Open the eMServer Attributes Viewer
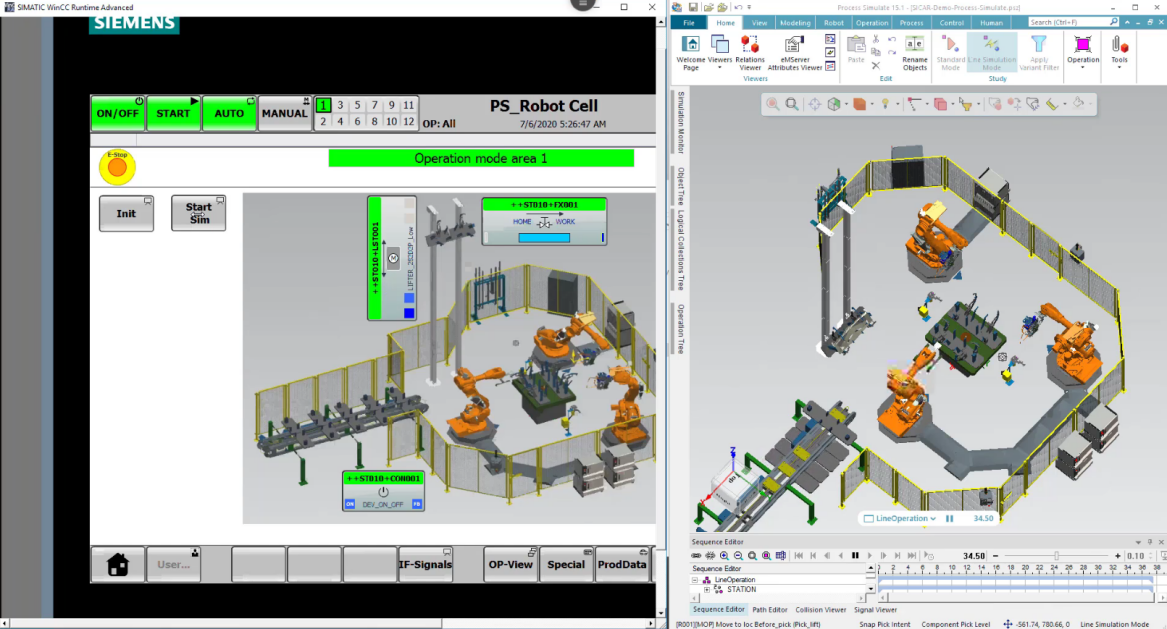The image size is (1167, 629). coord(795,52)
